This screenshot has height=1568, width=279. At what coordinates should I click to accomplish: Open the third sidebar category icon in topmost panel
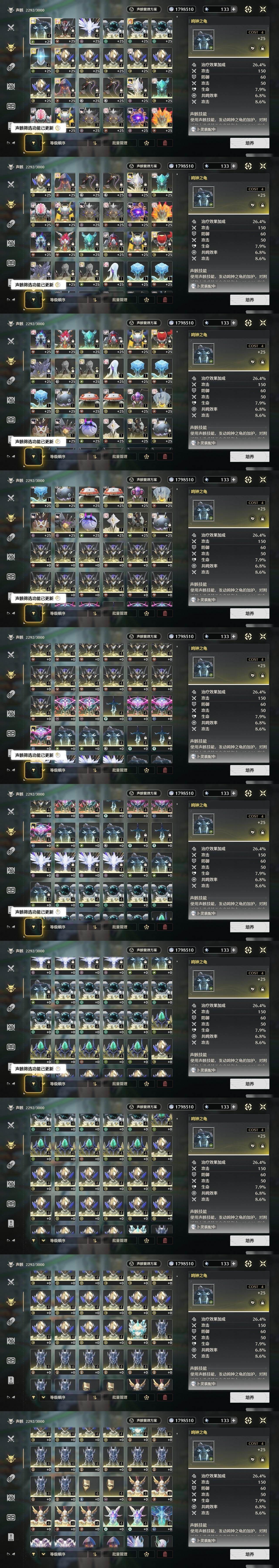click(11, 67)
